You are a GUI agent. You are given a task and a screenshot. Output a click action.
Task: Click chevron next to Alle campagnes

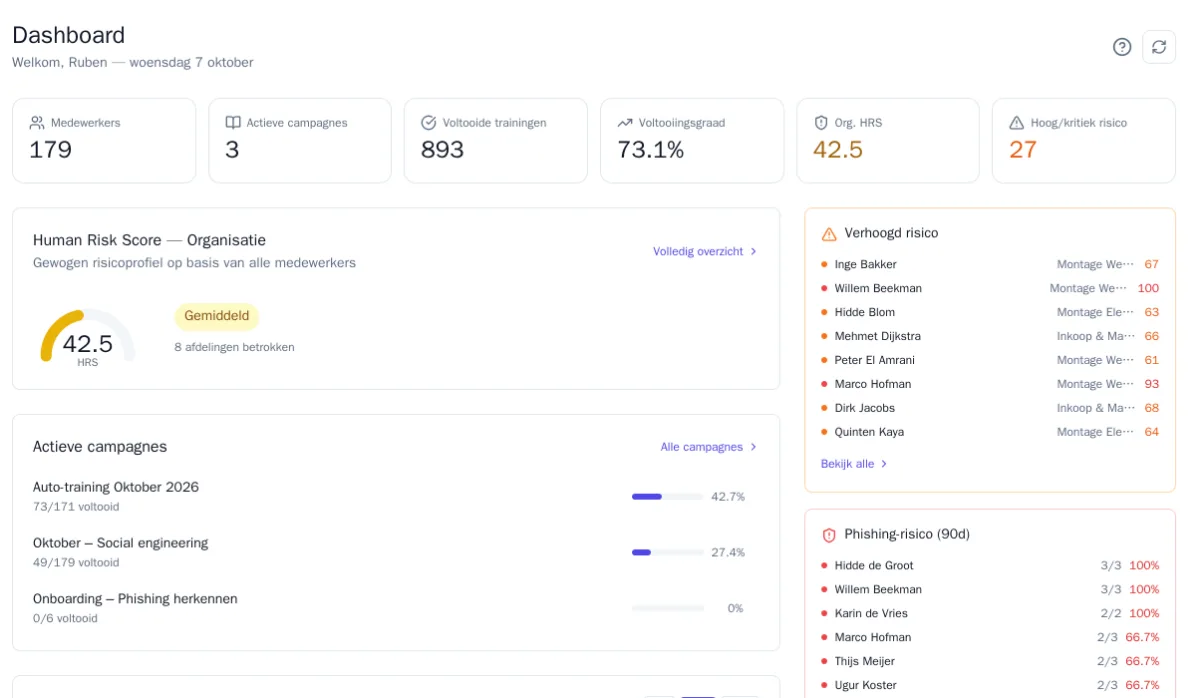click(x=753, y=447)
